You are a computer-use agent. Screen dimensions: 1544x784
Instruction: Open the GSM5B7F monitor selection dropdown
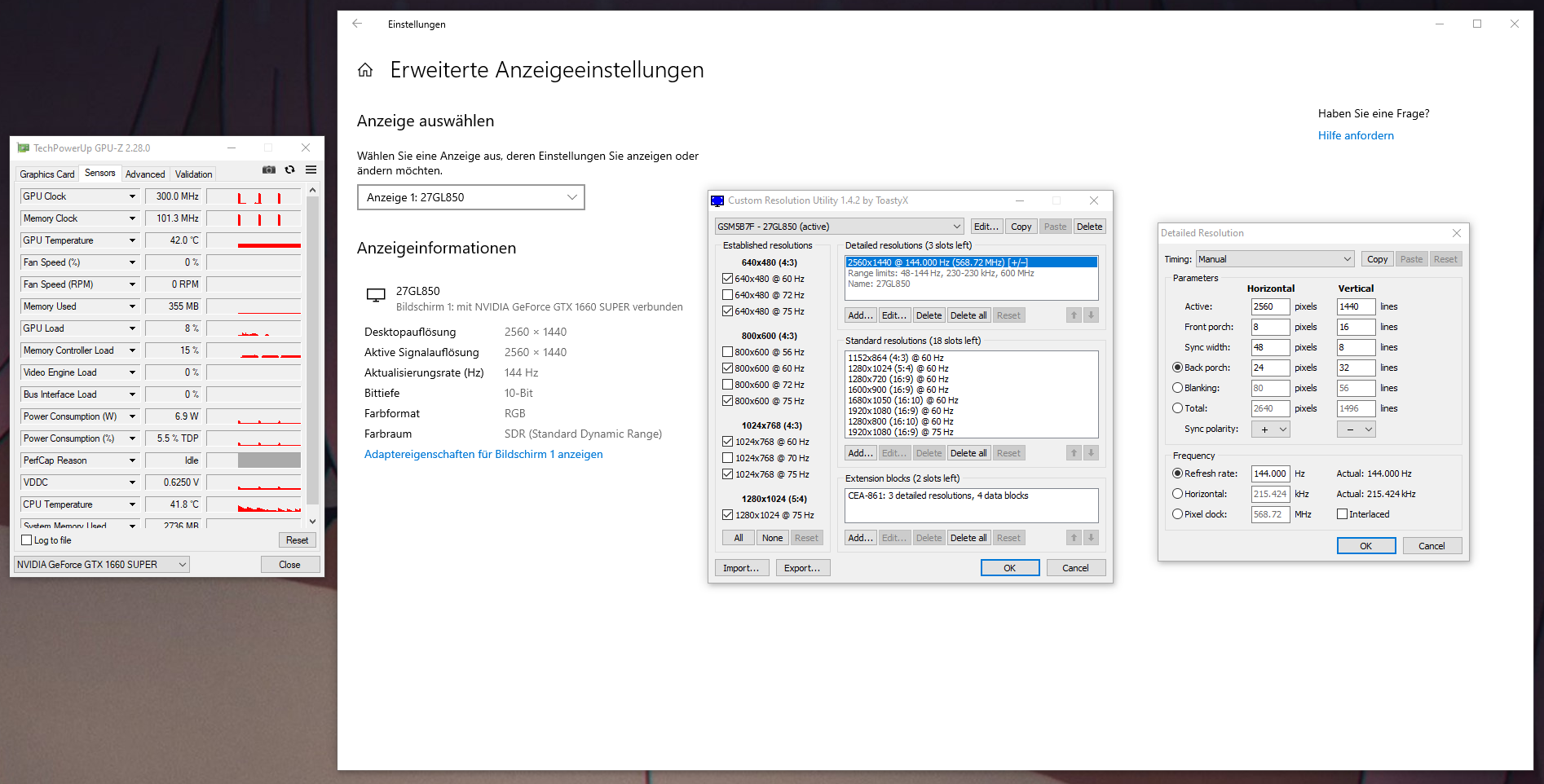840,227
